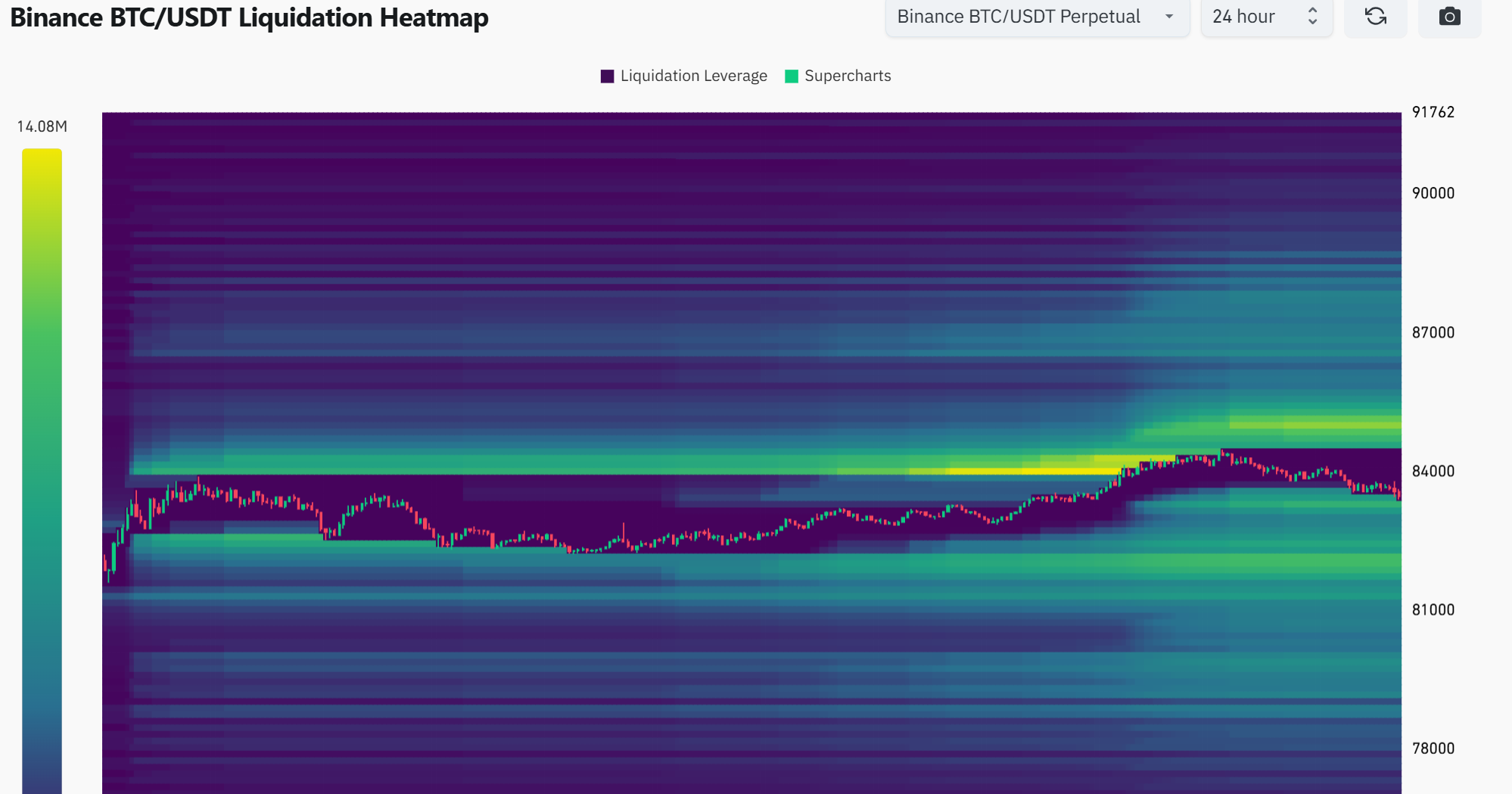The height and width of the screenshot is (794, 1512).
Task: Click the latest candlestick at chart's right edge
Action: [x=1399, y=495]
